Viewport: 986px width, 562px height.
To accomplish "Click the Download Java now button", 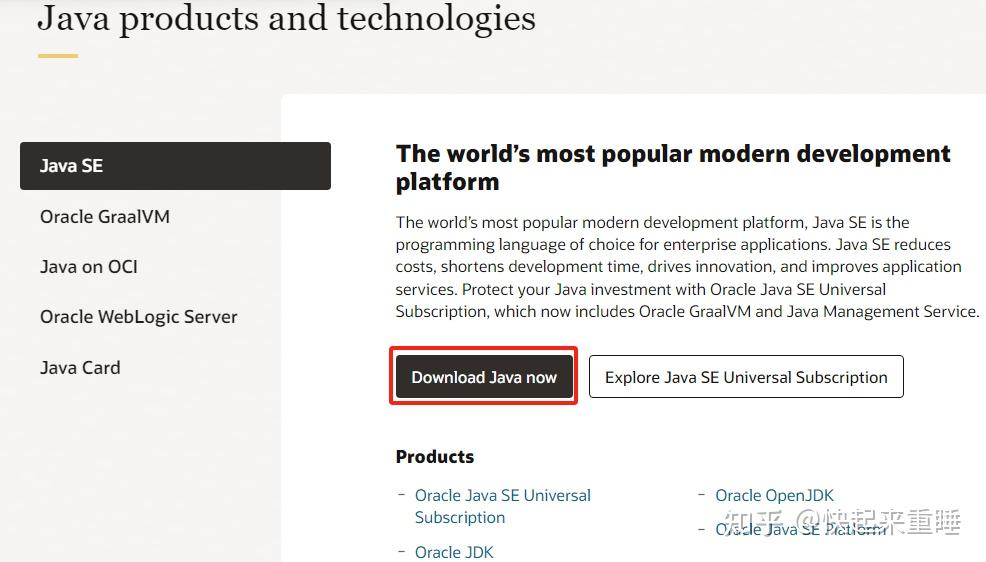I will [484, 377].
